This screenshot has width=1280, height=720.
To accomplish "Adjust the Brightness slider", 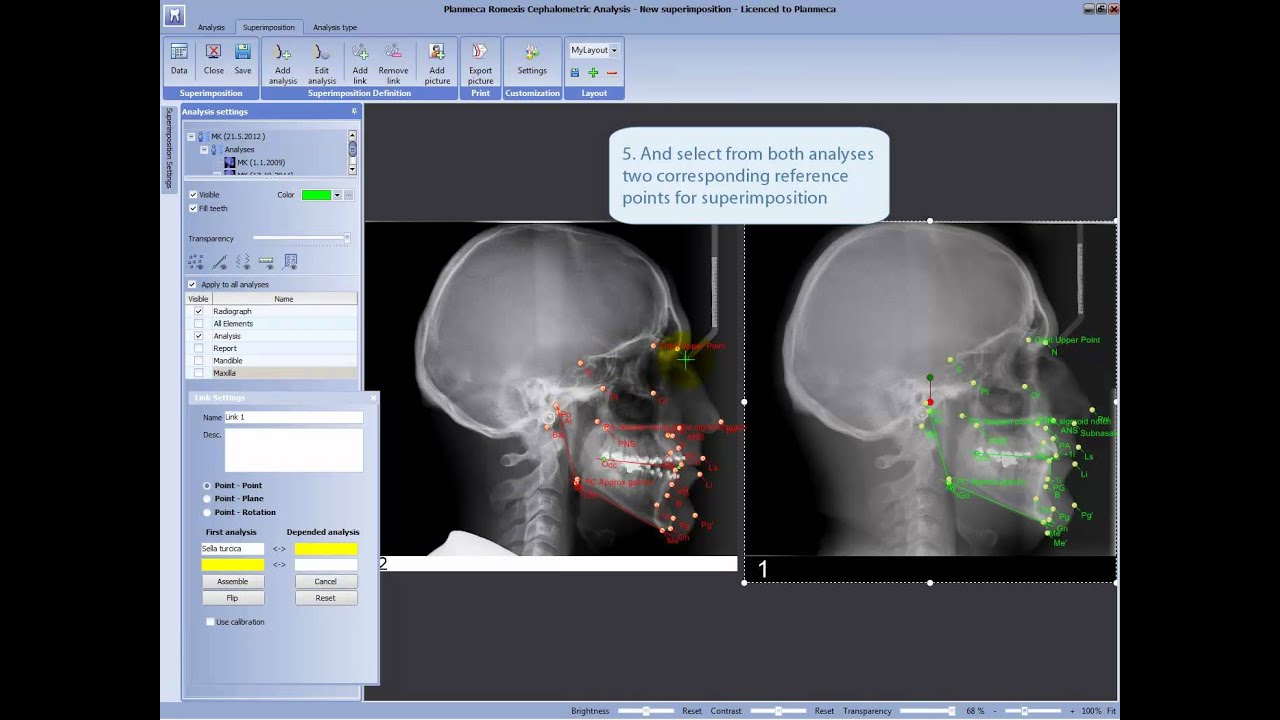I will [x=646, y=711].
